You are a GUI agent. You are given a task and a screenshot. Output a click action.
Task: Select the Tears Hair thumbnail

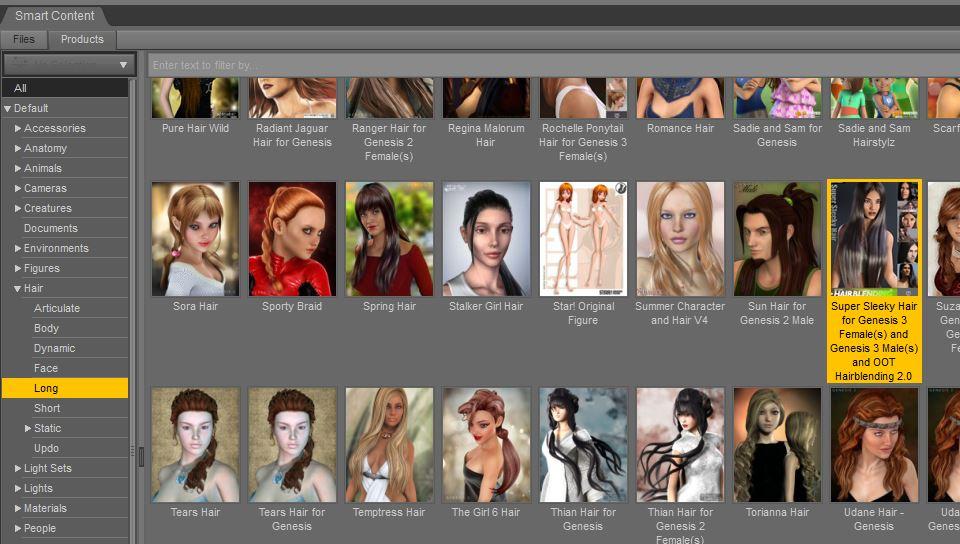click(195, 445)
